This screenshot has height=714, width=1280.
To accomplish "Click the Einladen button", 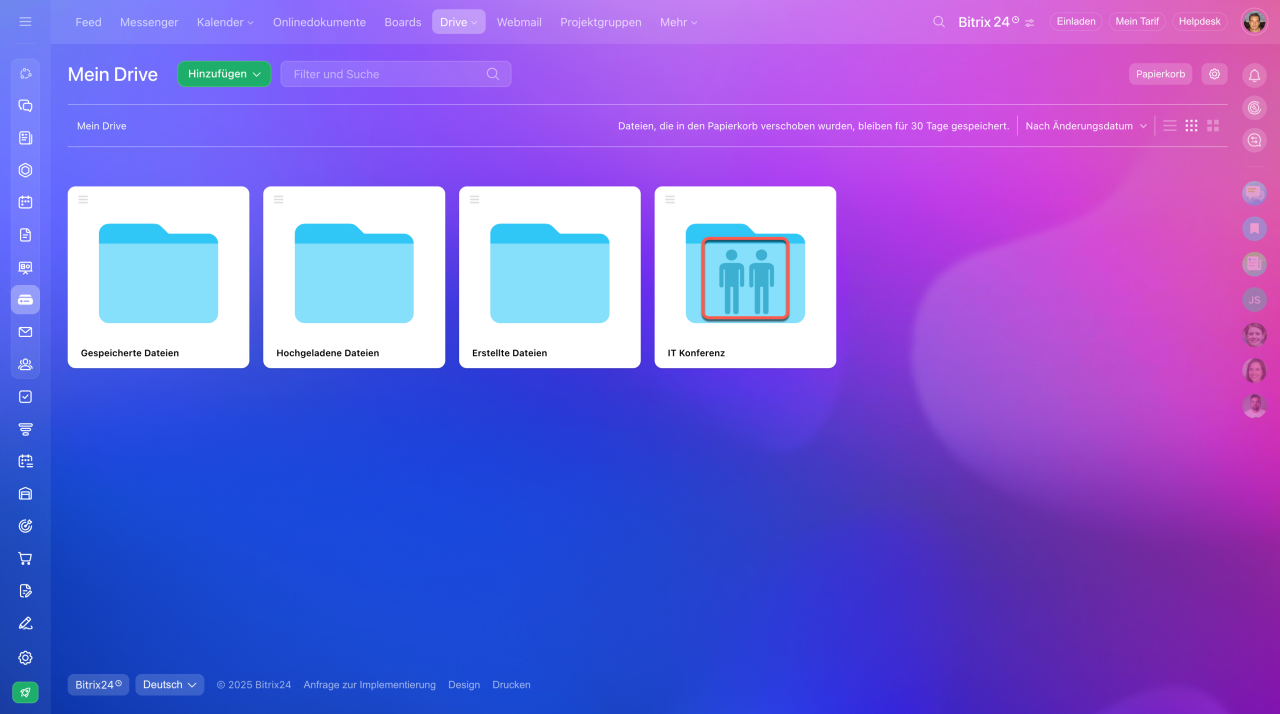I will coord(1076,22).
